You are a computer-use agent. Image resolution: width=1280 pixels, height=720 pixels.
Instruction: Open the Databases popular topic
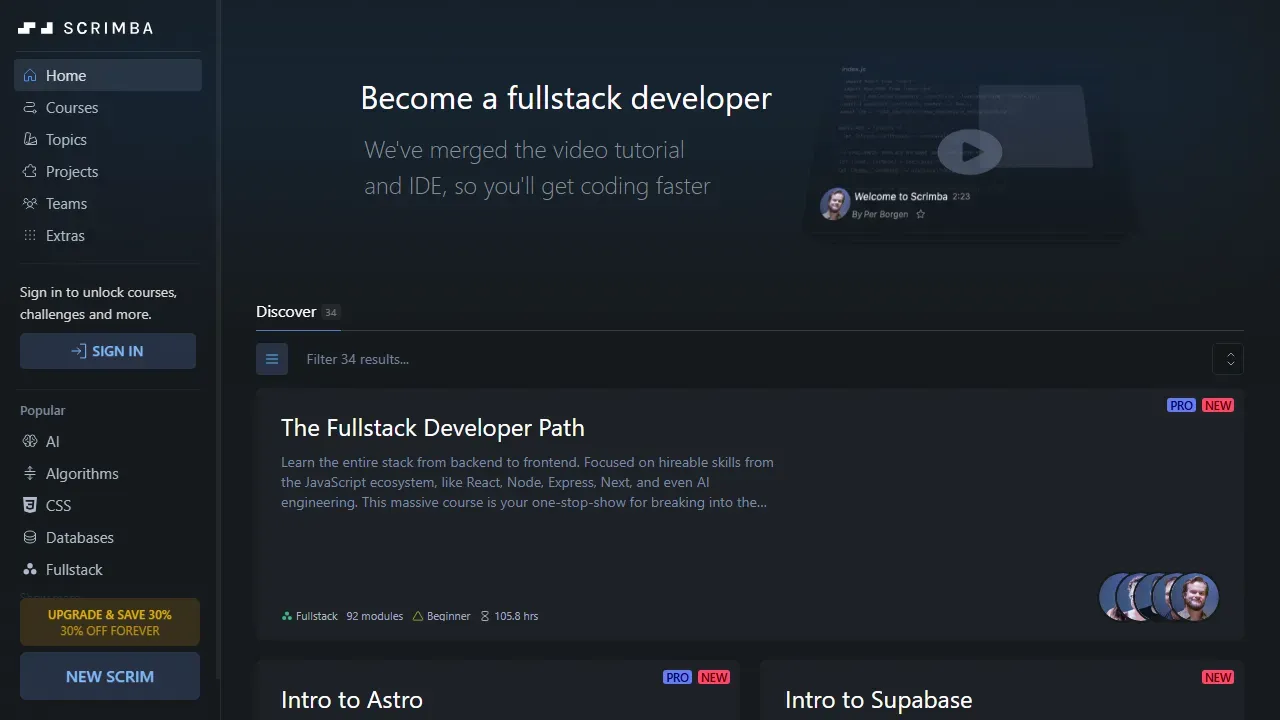click(x=108, y=537)
